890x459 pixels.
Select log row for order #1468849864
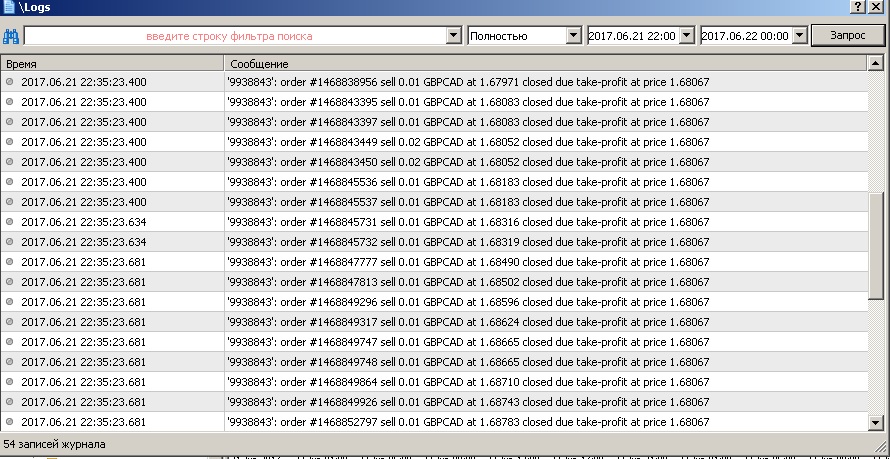coord(434,382)
